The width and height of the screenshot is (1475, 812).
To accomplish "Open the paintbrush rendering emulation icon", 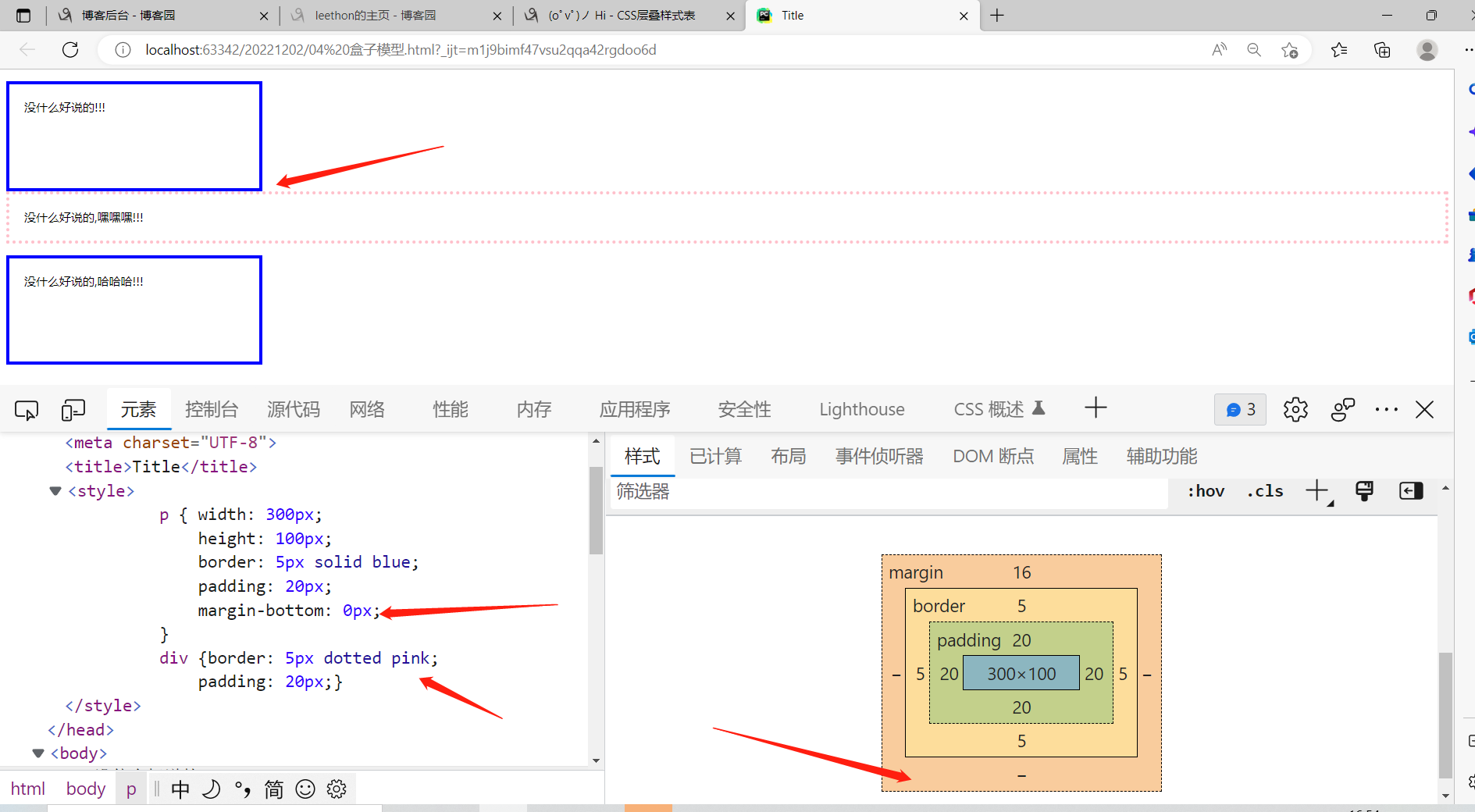I will coord(1364,491).
